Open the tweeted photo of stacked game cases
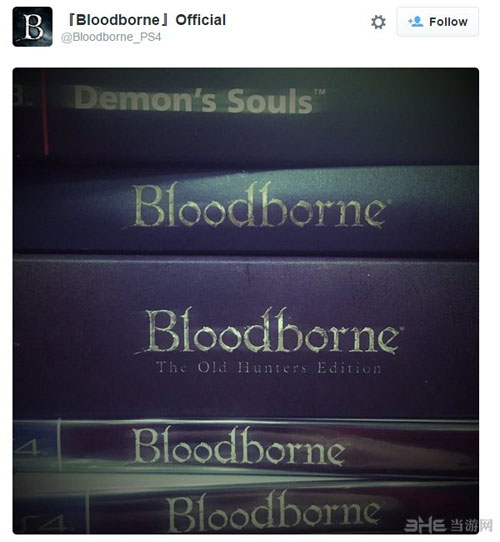500x542 pixels. pyautogui.click(x=246, y=301)
